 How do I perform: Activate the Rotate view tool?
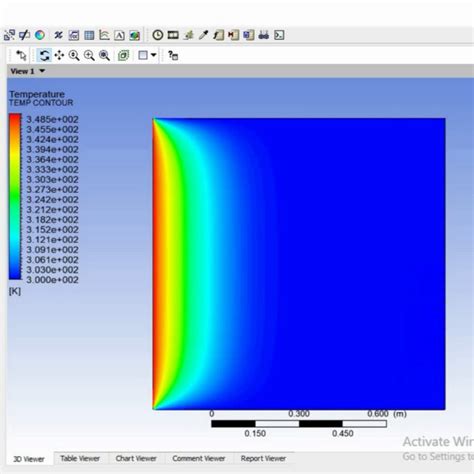pyautogui.click(x=44, y=55)
